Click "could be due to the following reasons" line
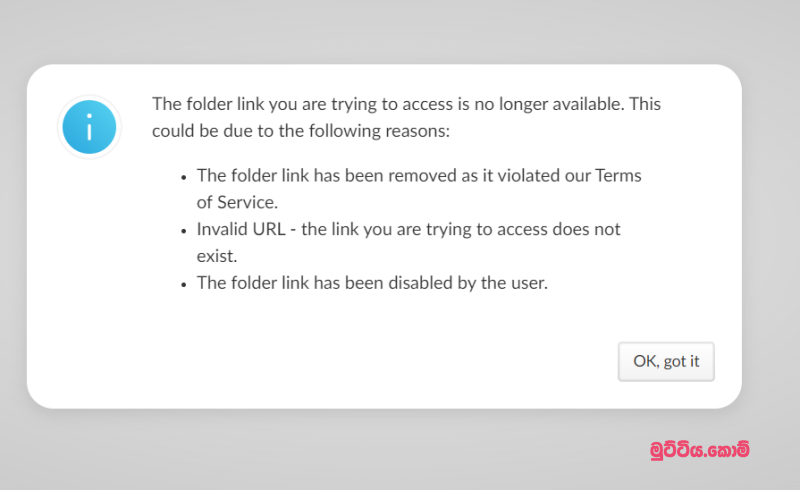The width and height of the screenshot is (800, 490). 301,130
